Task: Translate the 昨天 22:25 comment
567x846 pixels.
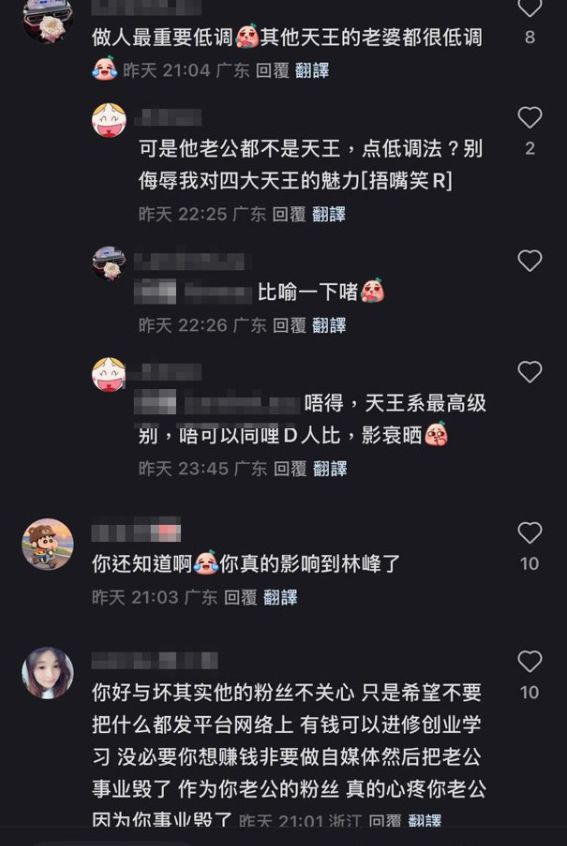Action: point(329,214)
